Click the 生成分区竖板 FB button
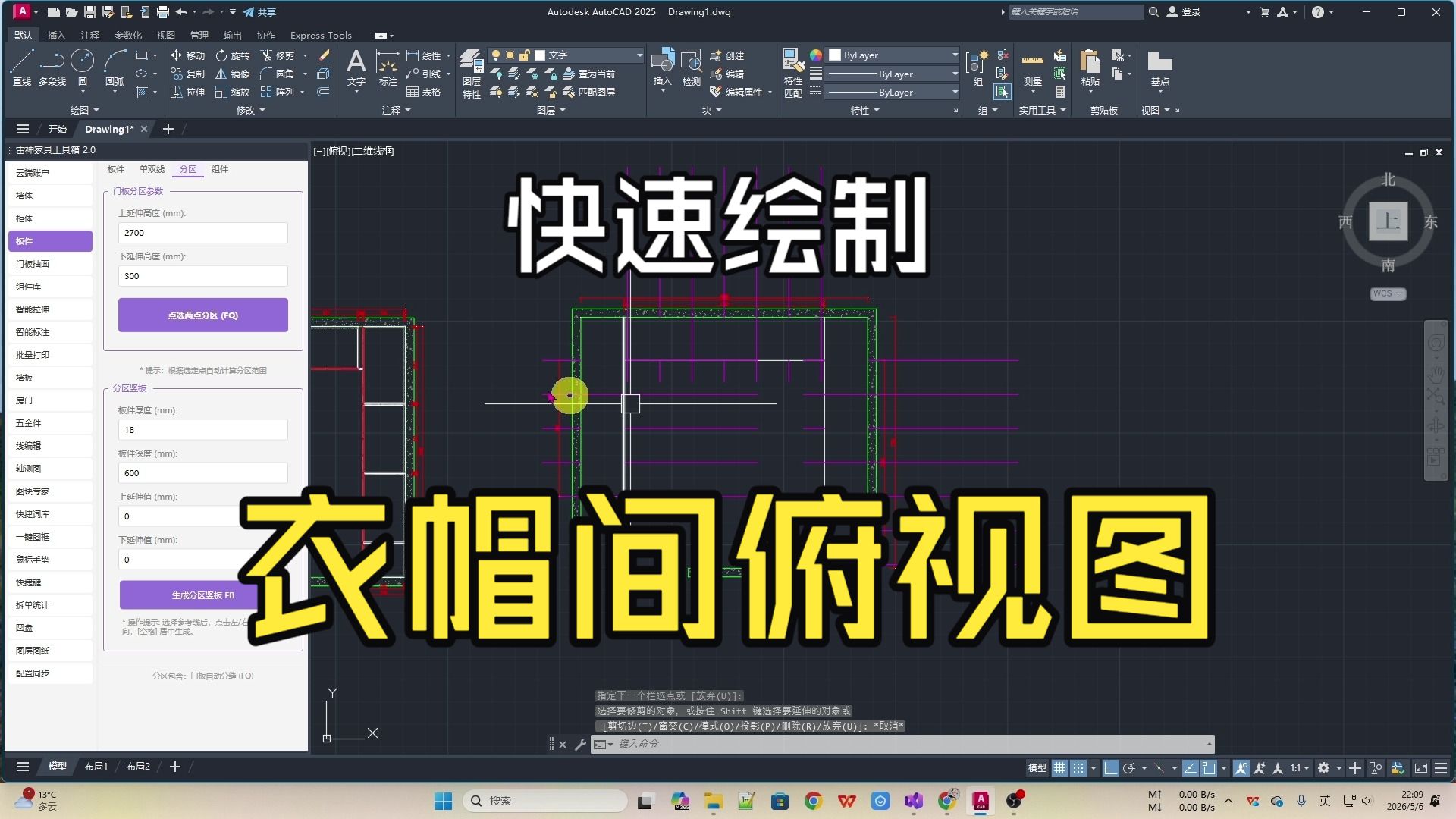This screenshot has height=819, width=1456. [203, 595]
